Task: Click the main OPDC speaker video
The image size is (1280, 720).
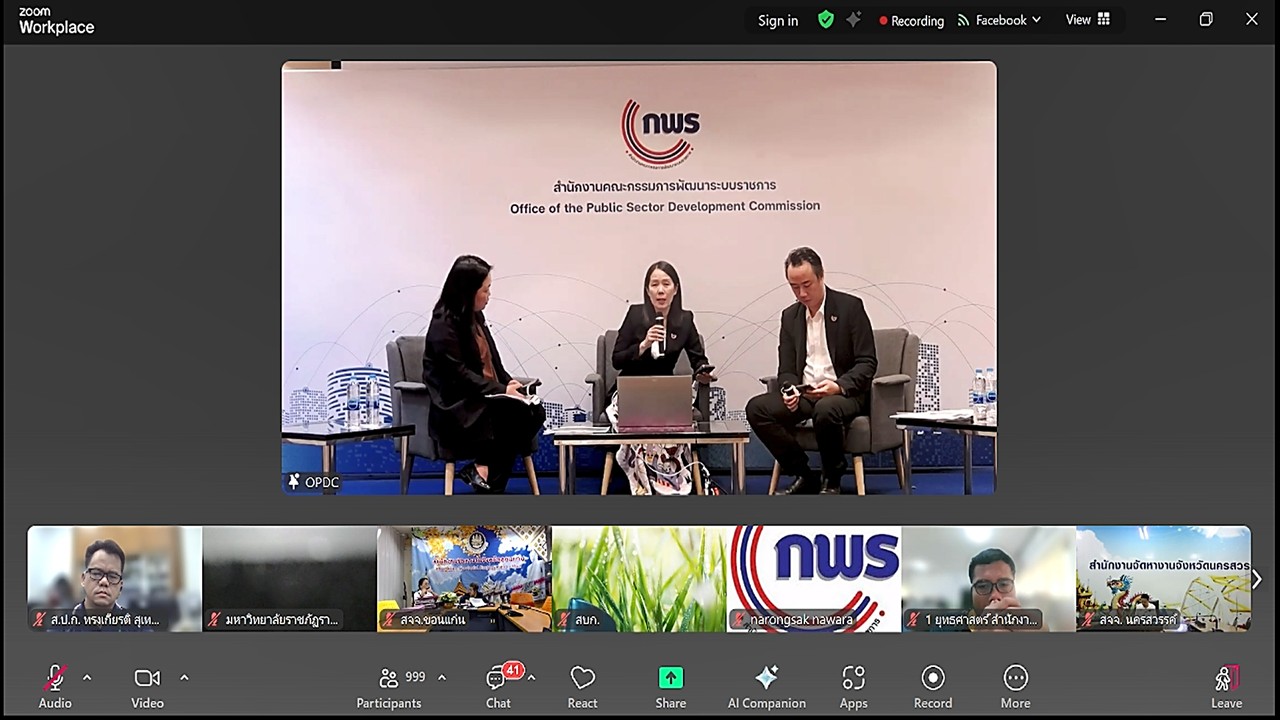Action: click(639, 278)
